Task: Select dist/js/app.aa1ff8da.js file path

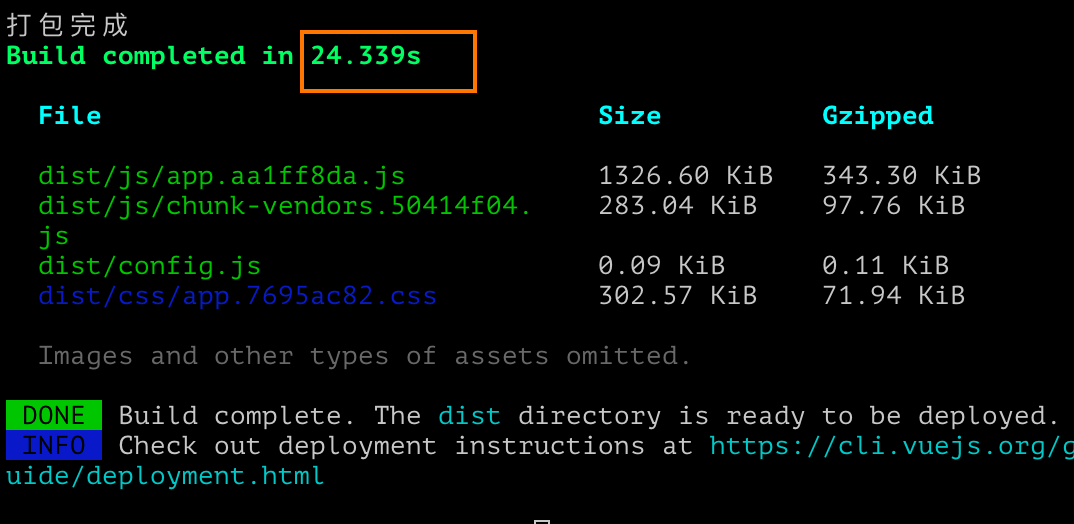Action: pos(222,177)
